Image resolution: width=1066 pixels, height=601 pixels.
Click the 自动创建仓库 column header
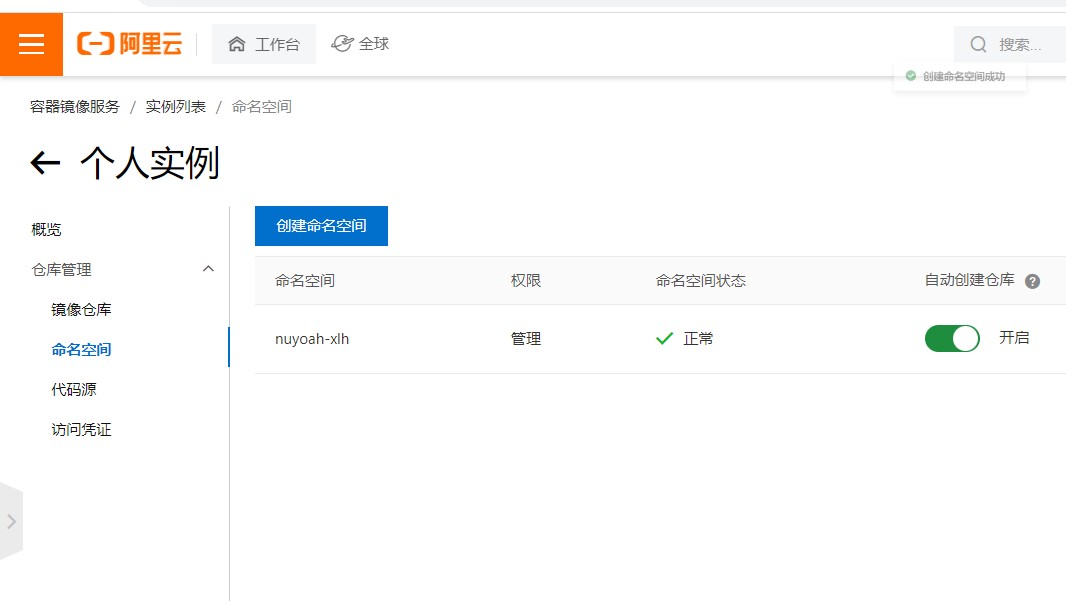point(969,280)
